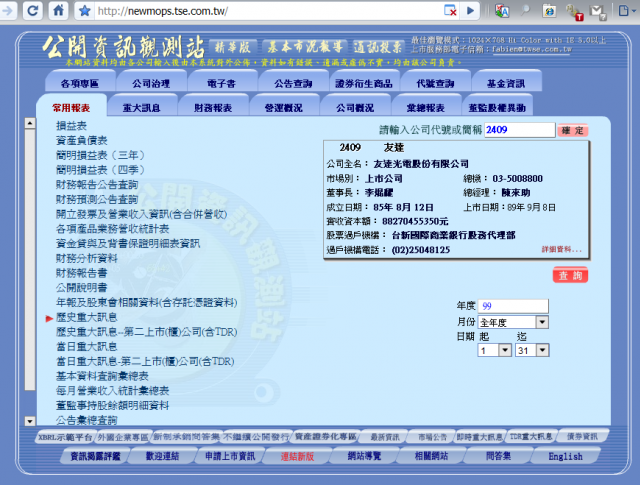Image resolution: width=640 pixels, height=485 pixels.
Task: Open the 公開說明書 link
Action: [82, 287]
